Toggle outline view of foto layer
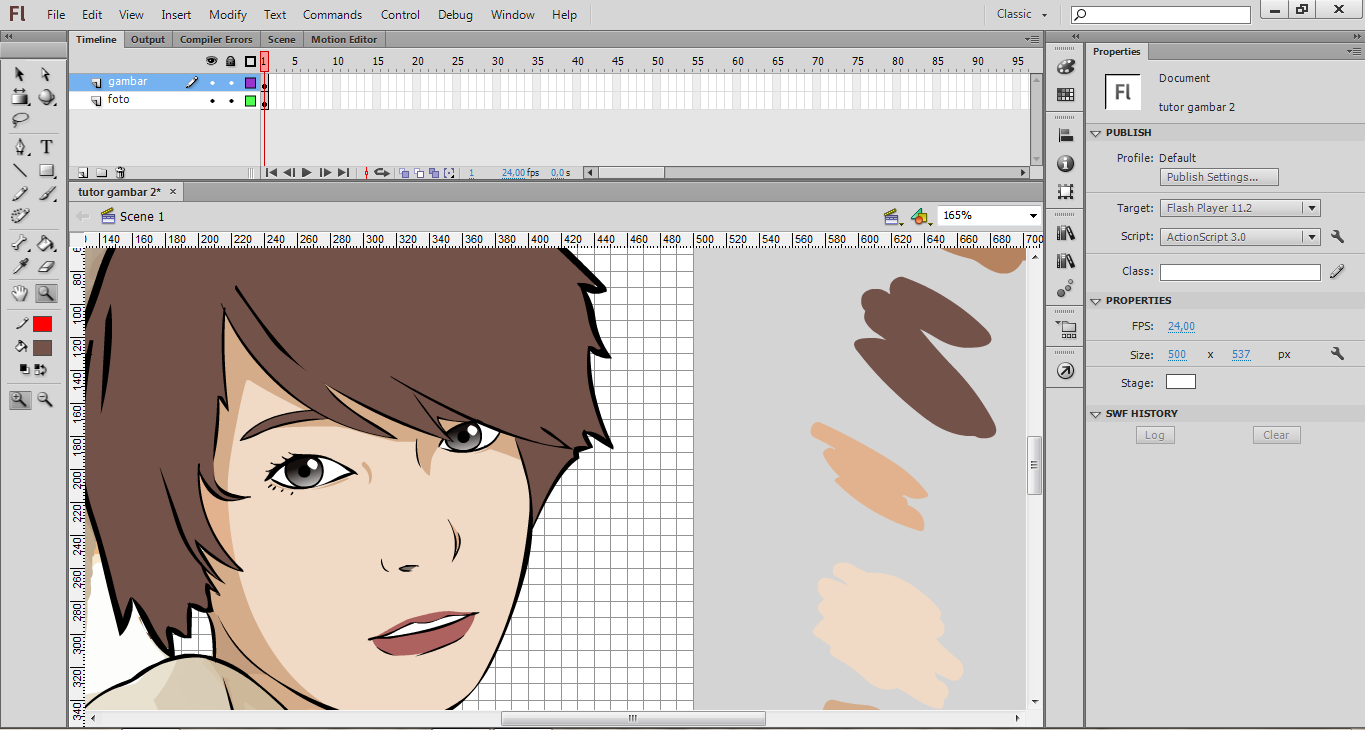 (x=250, y=101)
